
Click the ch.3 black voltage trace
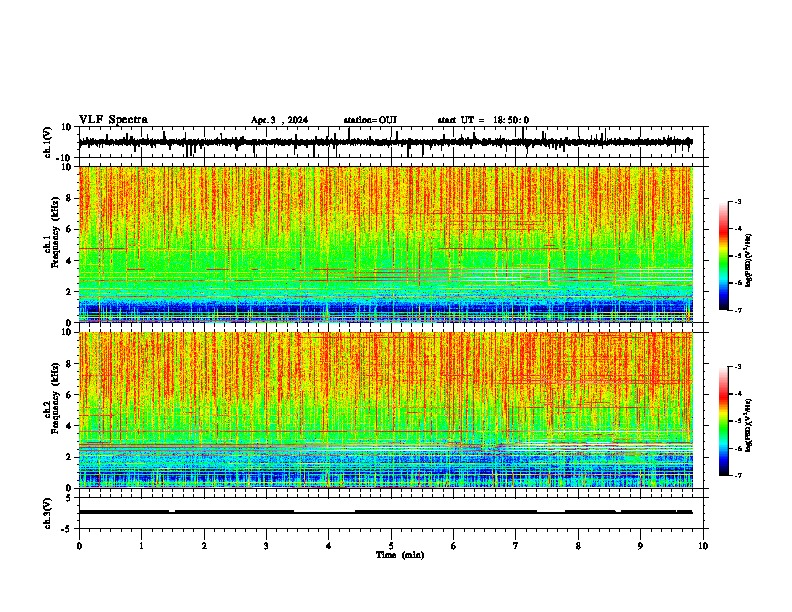click(385, 512)
